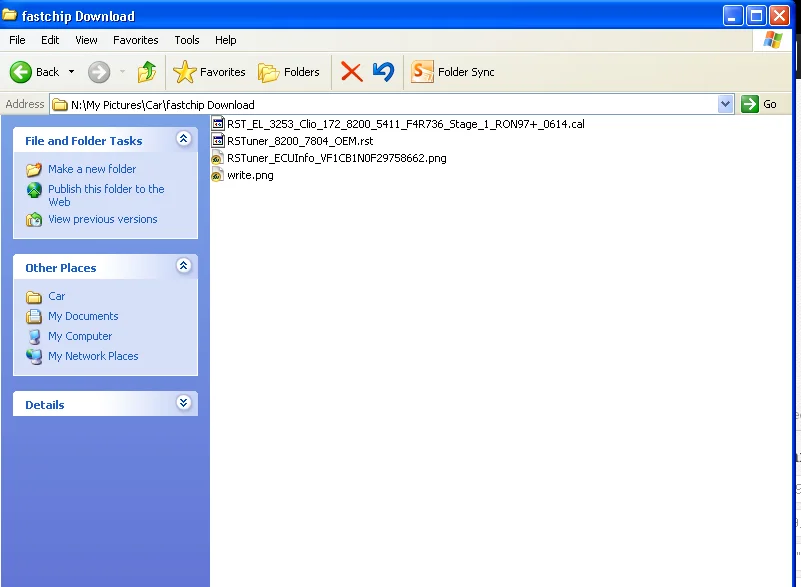Launch Folder Sync from toolbar

point(453,72)
